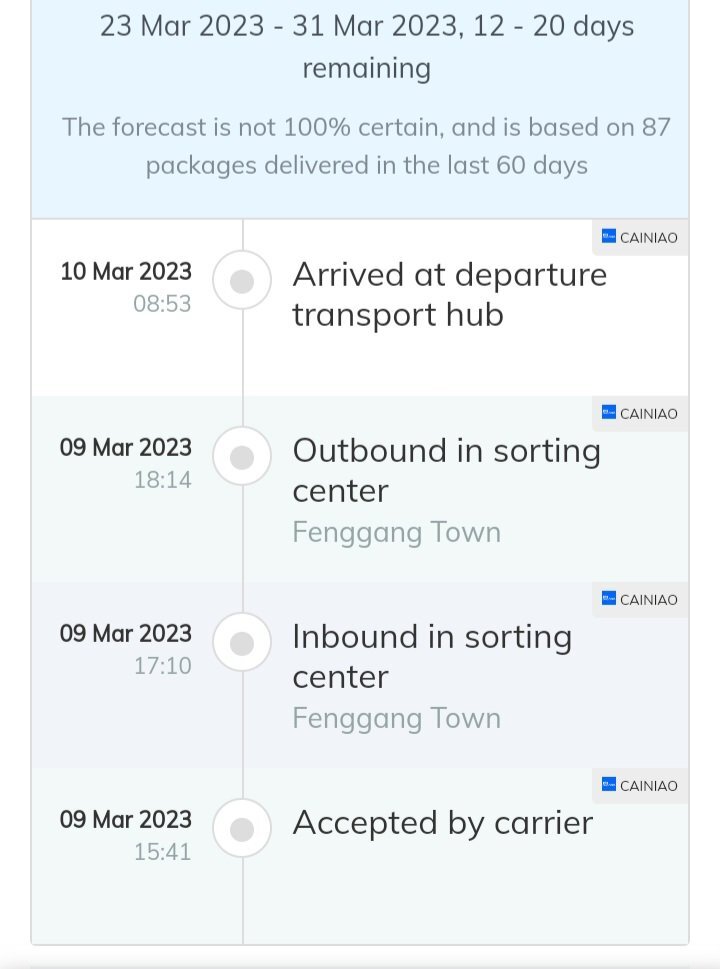The image size is (720, 969).
Task: Select the timeline dot for 09 Mar 17:10
Action: point(242,643)
